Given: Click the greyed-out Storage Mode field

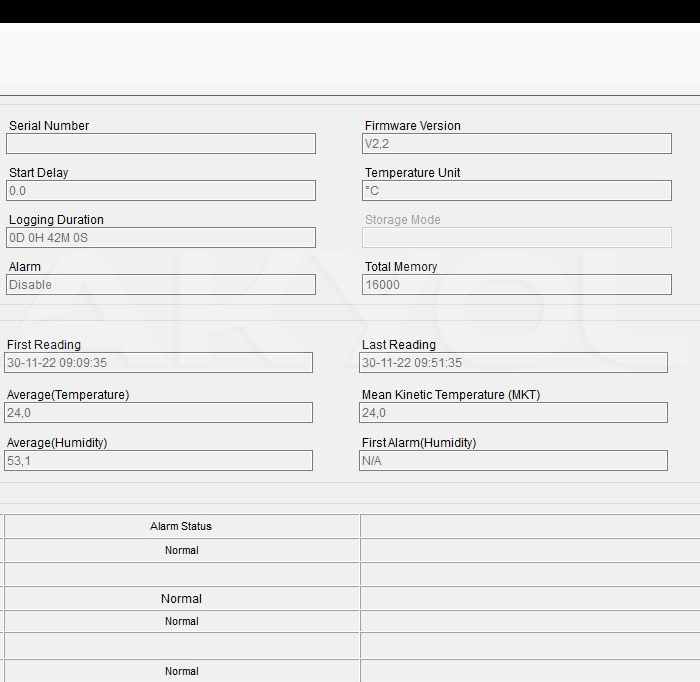Looking at the screenshot, I should tap(516, 238).
